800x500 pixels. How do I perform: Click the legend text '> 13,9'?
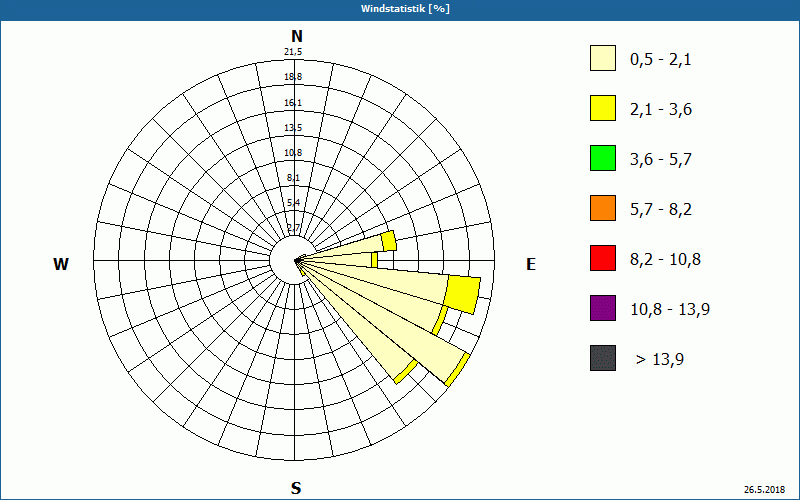pos(660,360)
